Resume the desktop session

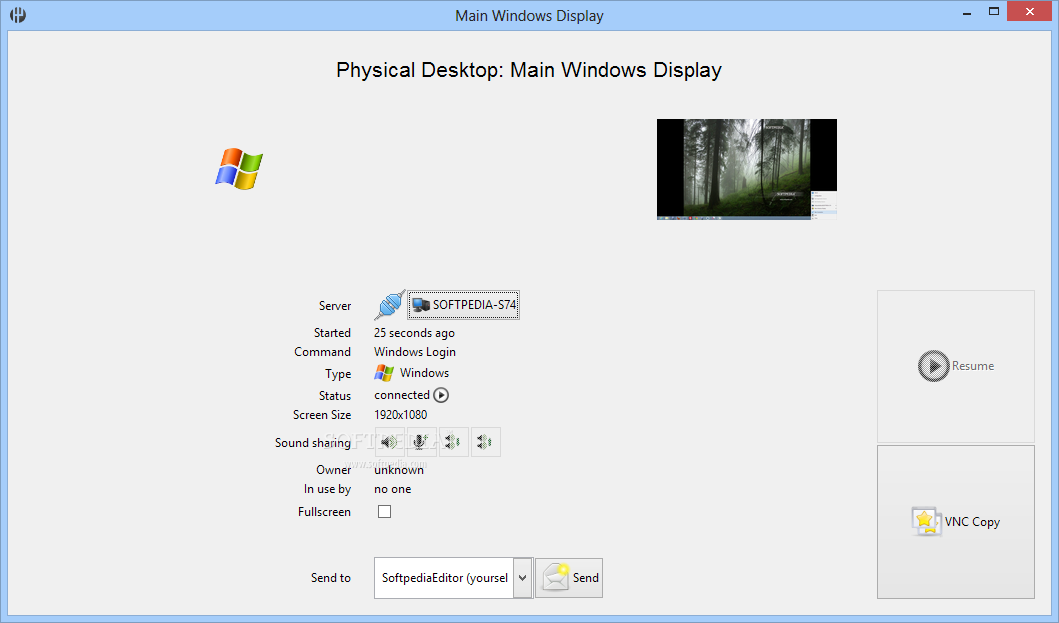pos(956,366)
